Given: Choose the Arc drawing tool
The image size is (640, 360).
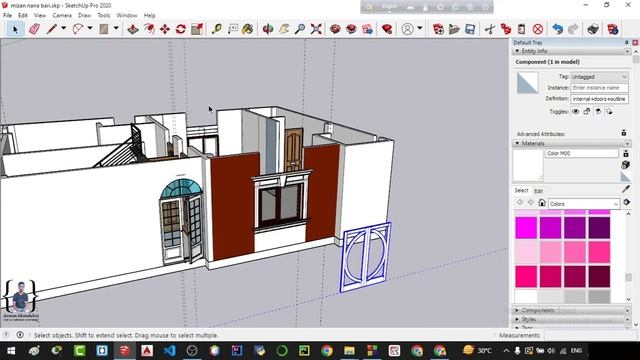Looking at the screenshot, I should tap(78, 29).
